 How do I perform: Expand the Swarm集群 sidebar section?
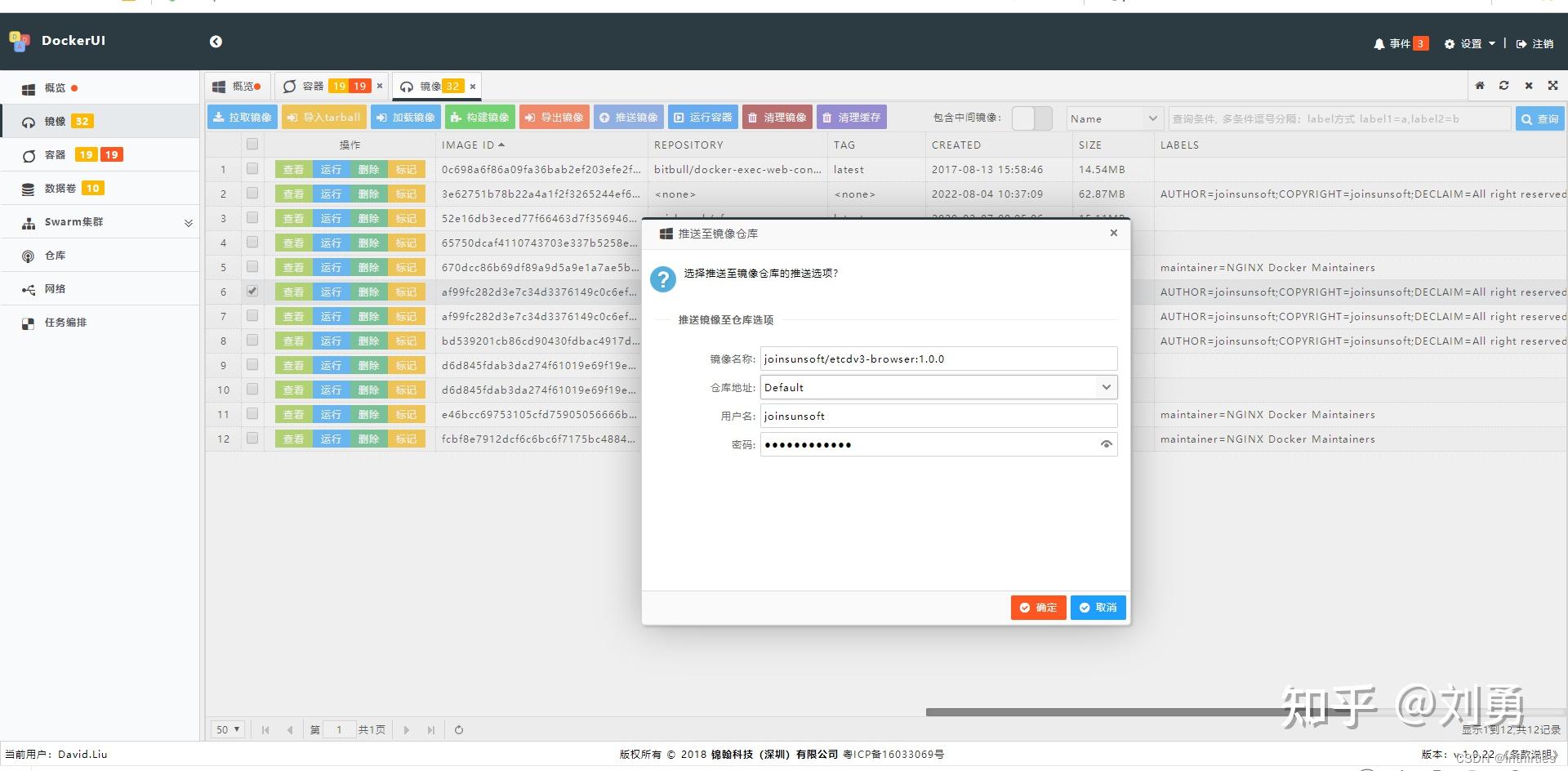(189, 221)
